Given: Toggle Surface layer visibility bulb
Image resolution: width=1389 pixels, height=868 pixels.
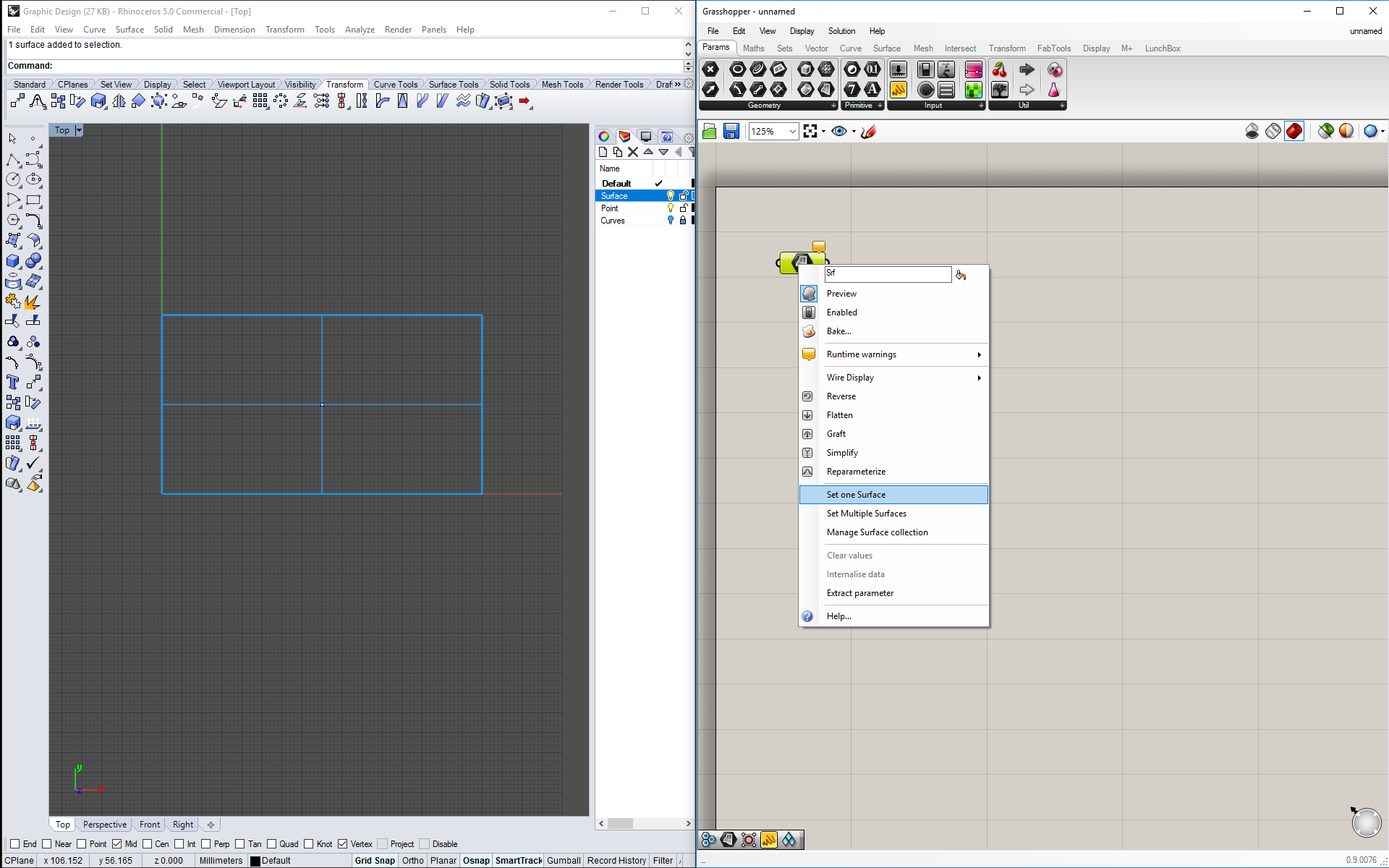Looking at the screenshot, I should 671,196.
